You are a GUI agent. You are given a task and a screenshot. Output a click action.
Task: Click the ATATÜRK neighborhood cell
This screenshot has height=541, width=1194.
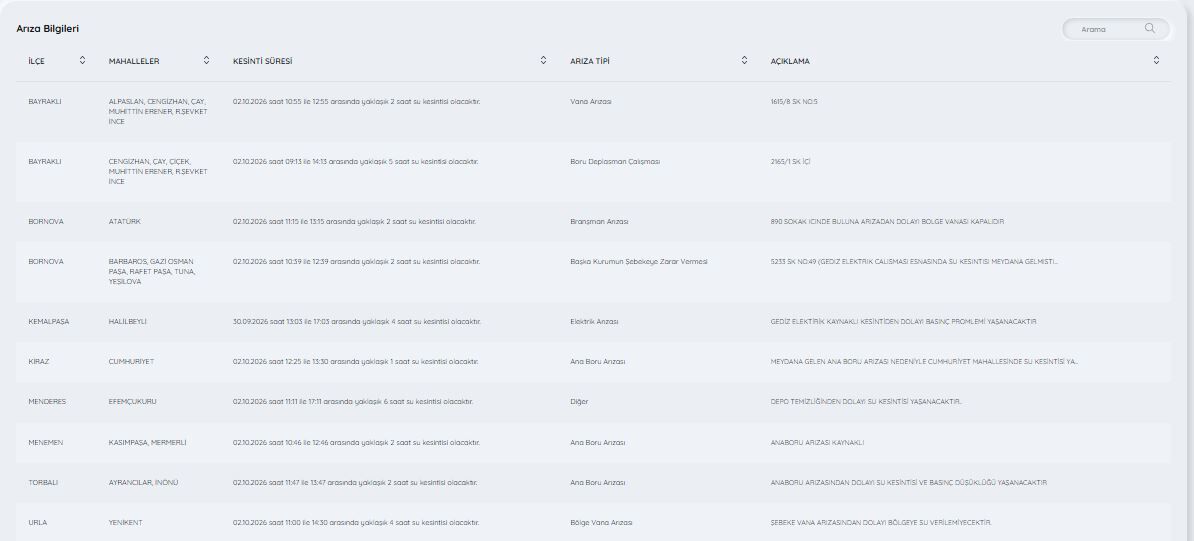pyautogui.click(x=125, y=222)
